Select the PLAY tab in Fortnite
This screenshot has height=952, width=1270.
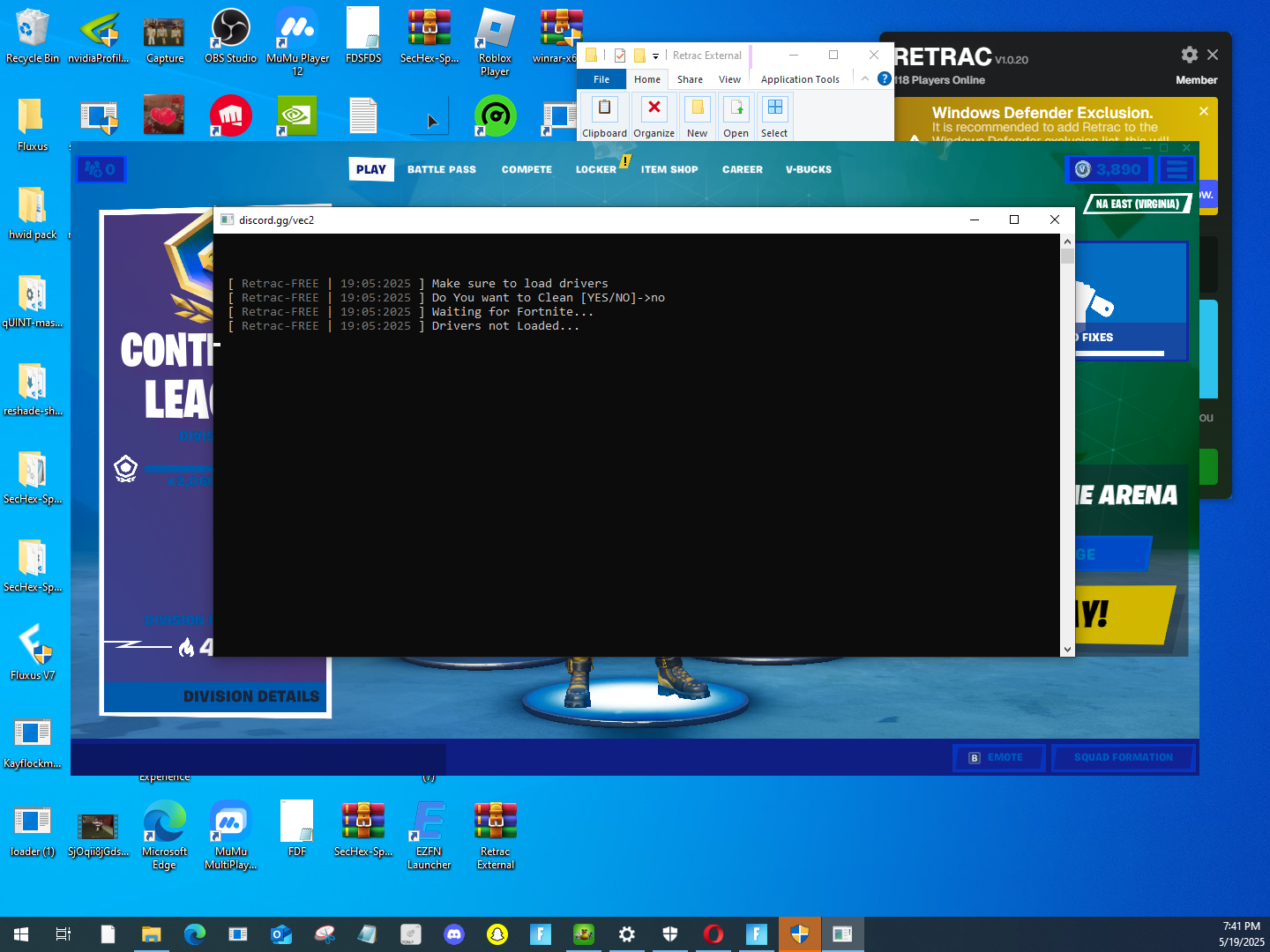click(x=371, y=169)
